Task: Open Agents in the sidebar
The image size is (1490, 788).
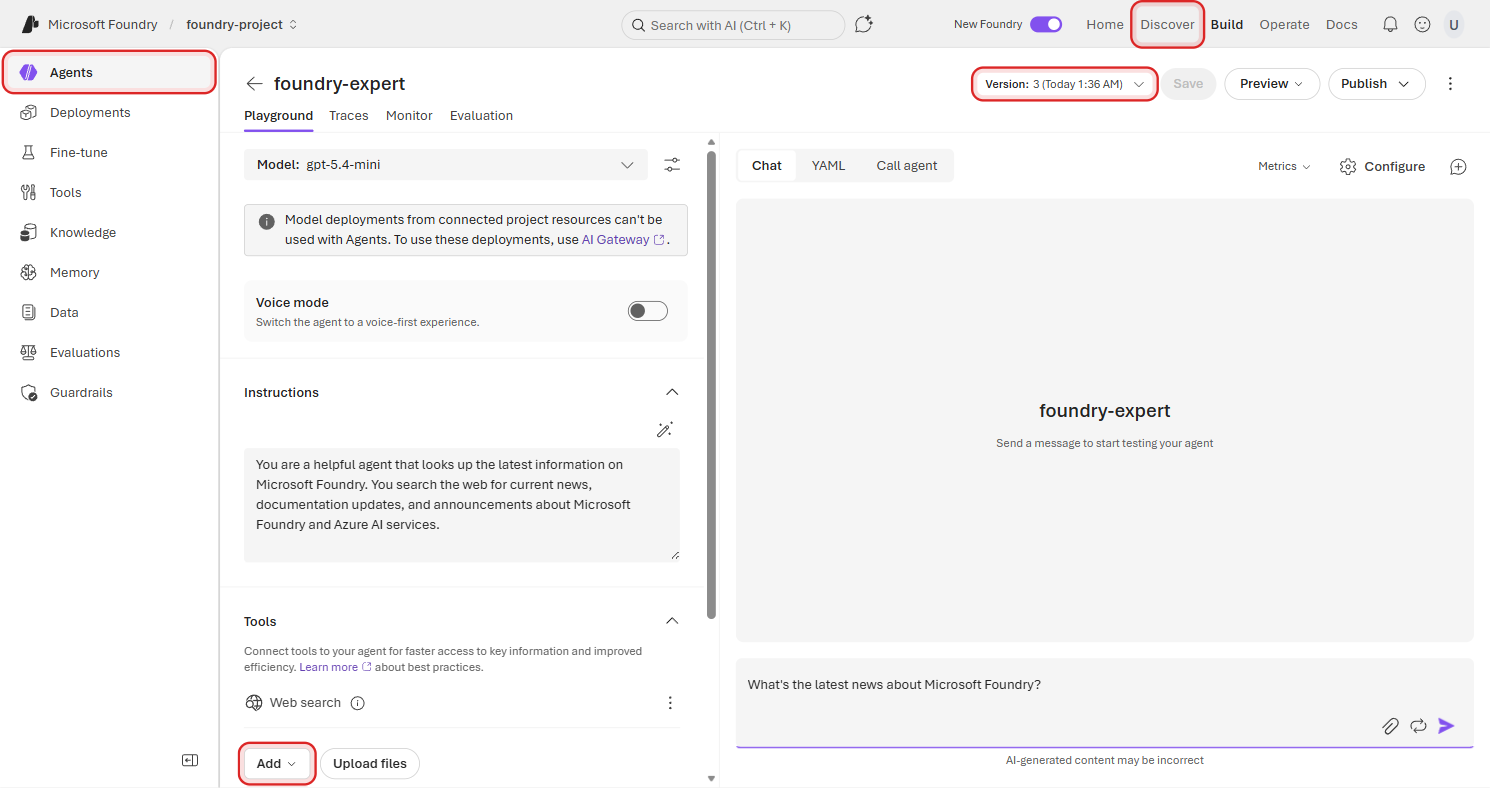Action: point(109,73)
